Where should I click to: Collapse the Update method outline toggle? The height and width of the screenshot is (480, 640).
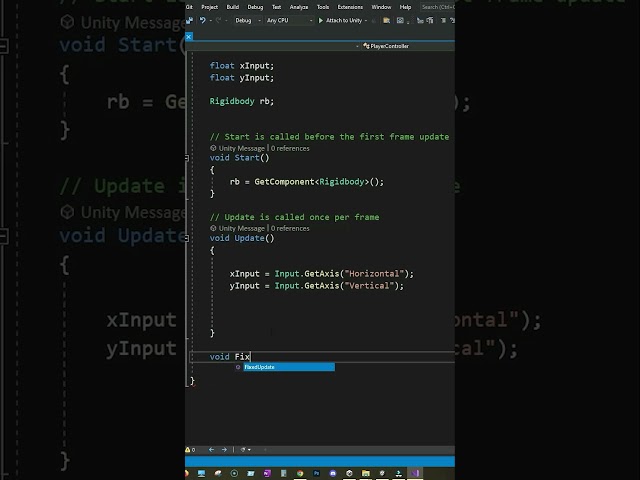pyautogui.click(x=187, y=238)
